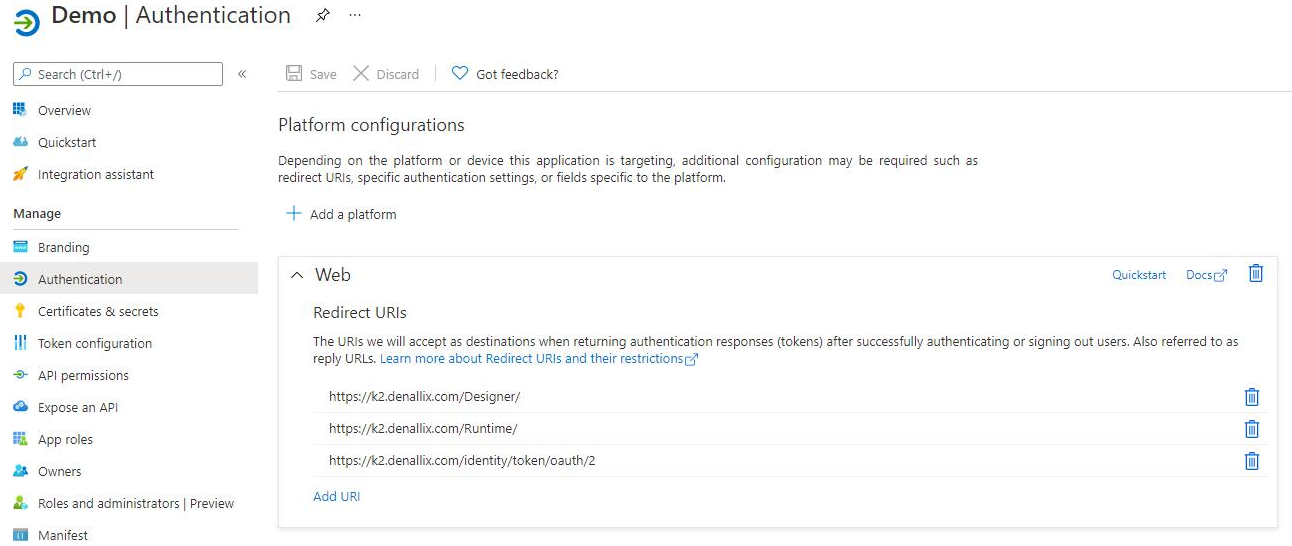Delete the Designer redirect URI
This screenshot has height=546, width=1292.
point(1251,397)
